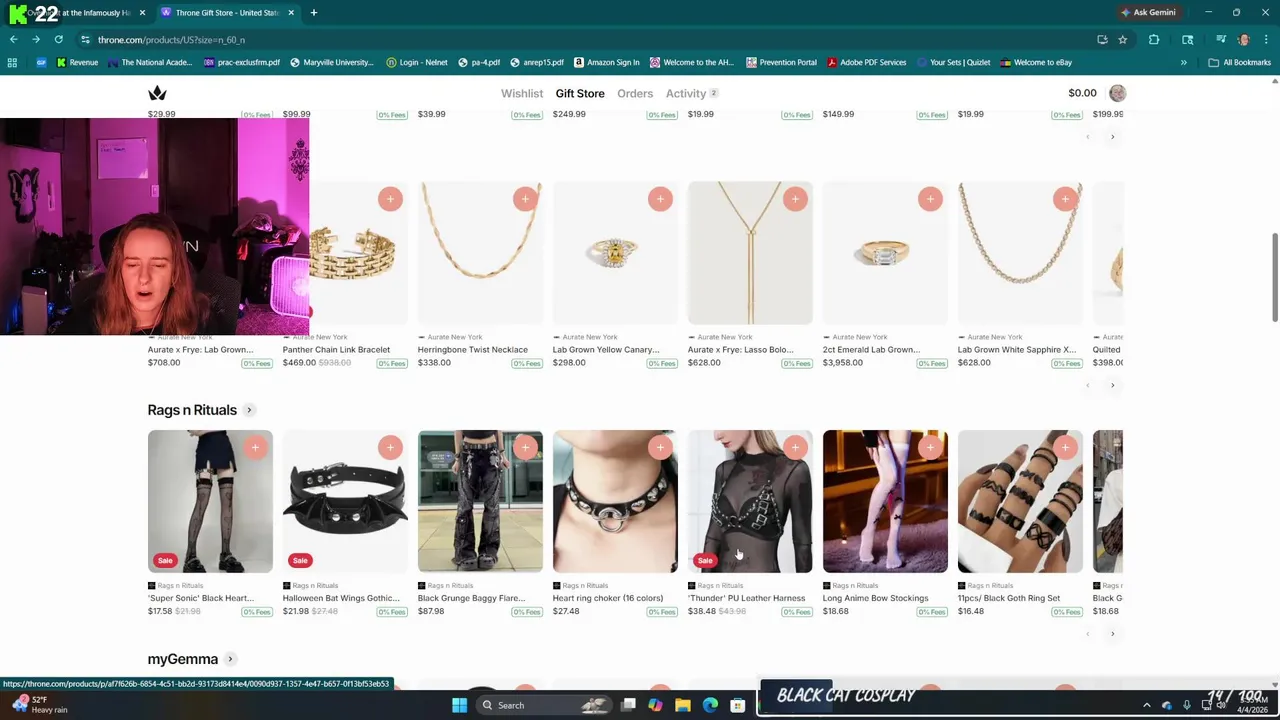The image size is (1280, 720).
Task: Show previous Rags n Rituals products arrow
Action: coord(1088,633)
